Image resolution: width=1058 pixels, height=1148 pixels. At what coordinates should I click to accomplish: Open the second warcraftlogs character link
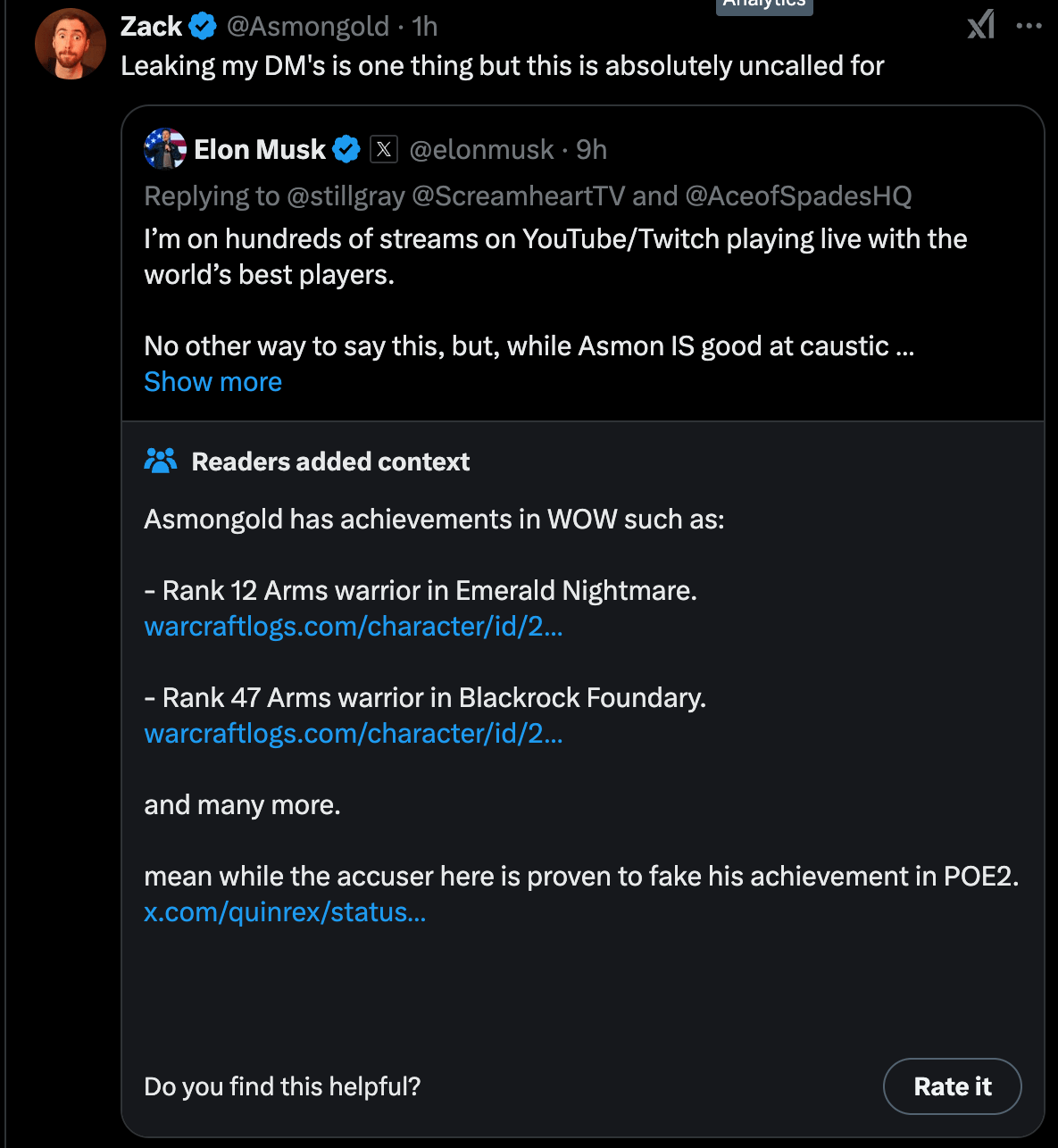click(353, 733)
